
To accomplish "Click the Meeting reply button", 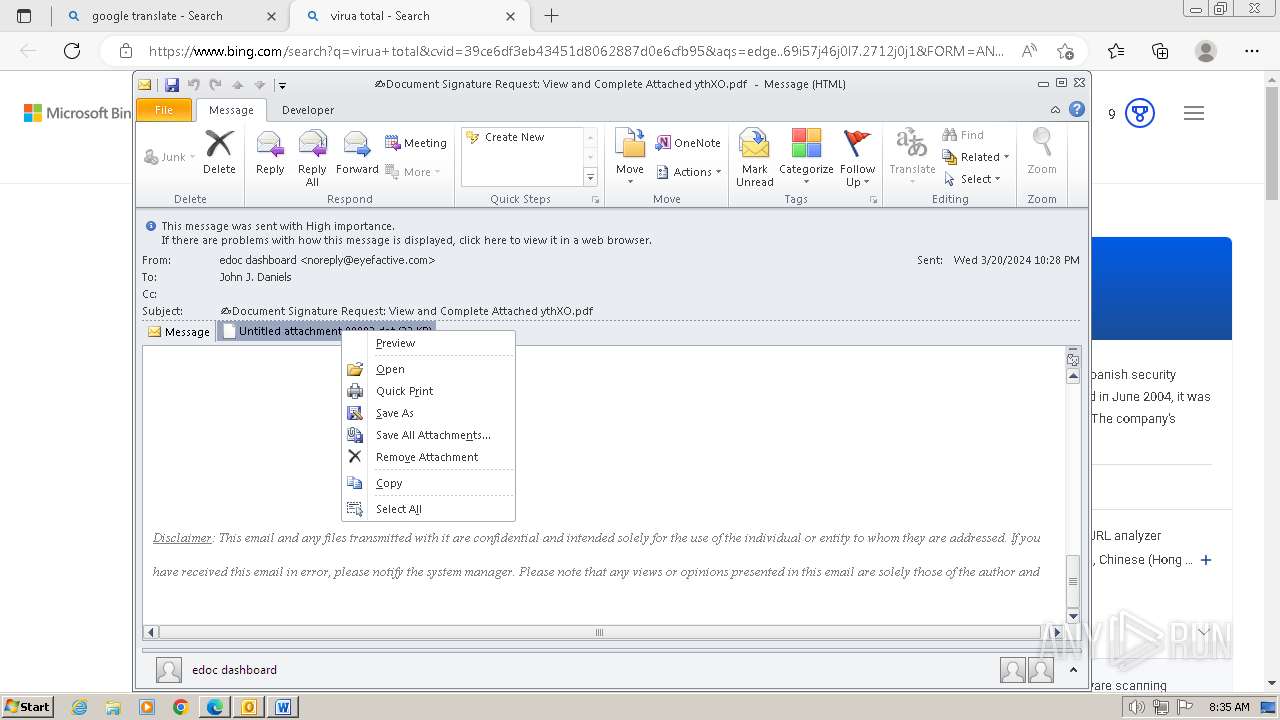I will (x=416, y=143).
